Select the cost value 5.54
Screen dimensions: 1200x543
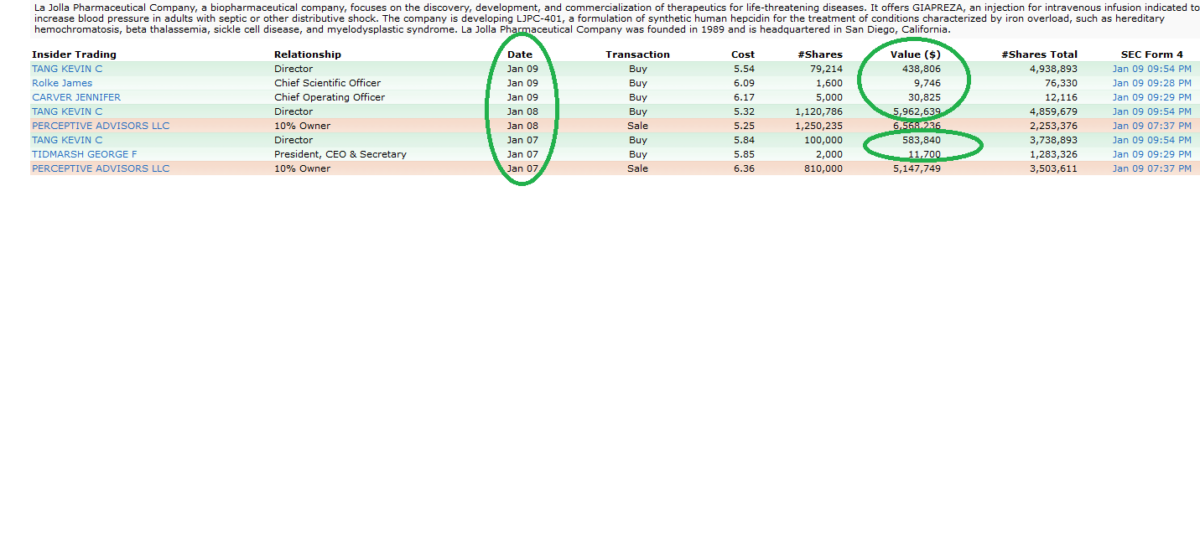point(743,69)
